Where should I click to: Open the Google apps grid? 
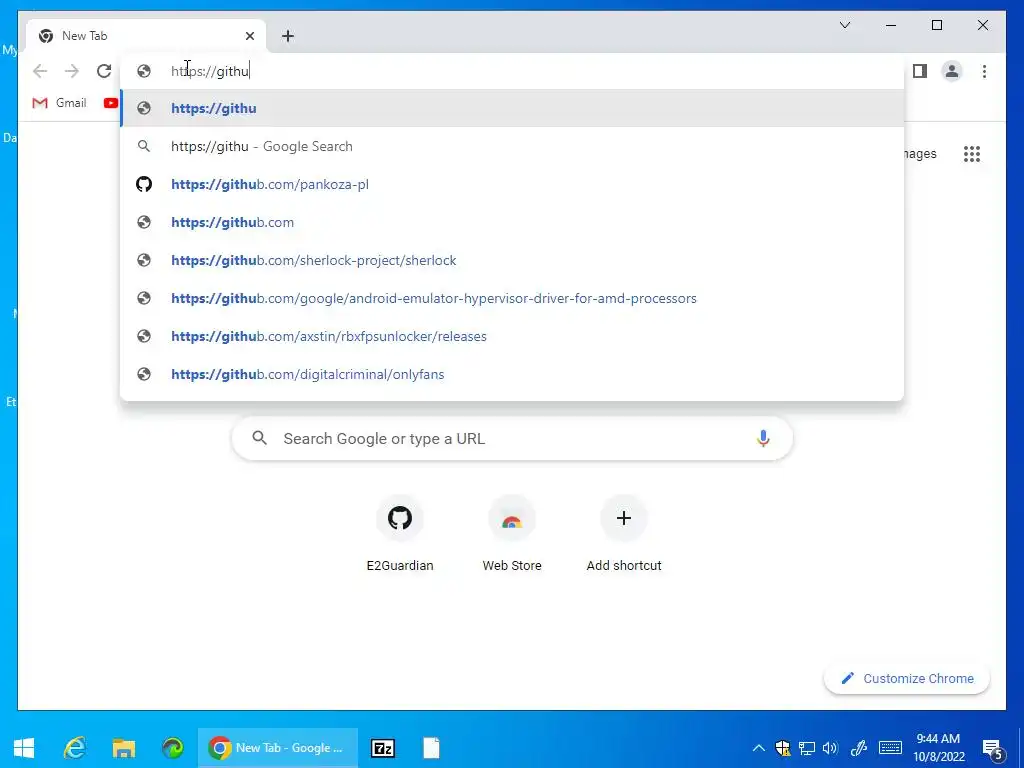click(972, 154)
